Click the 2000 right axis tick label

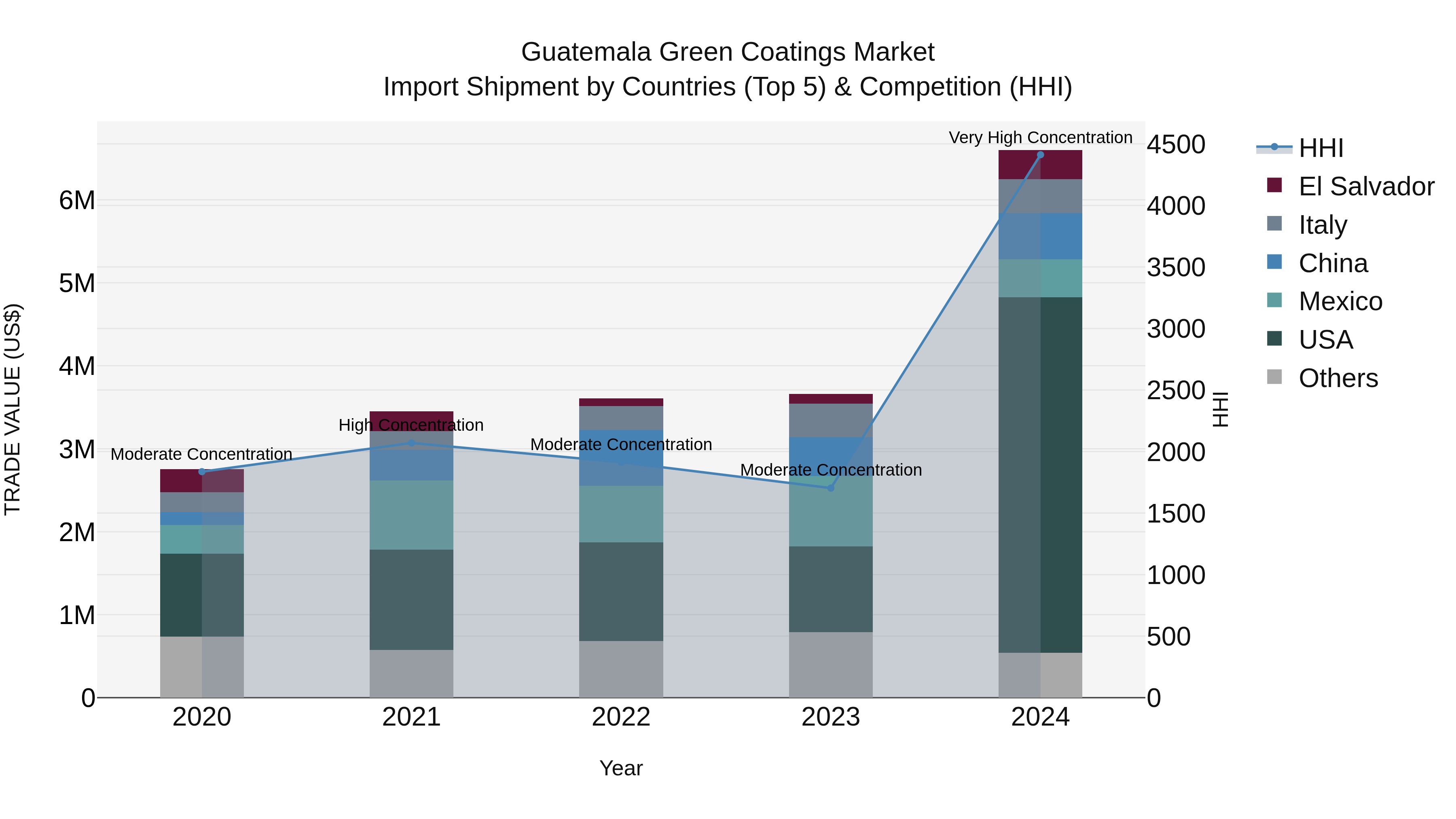1176,452
